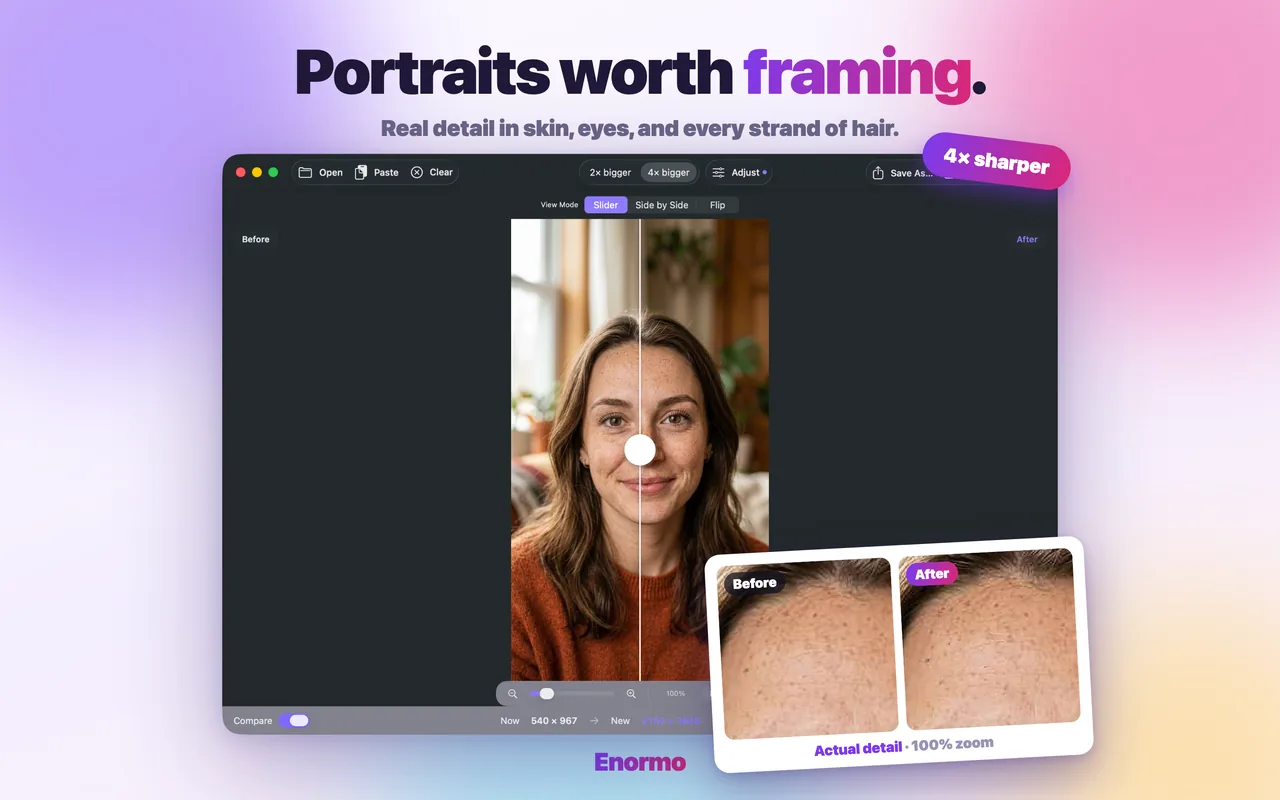Click the Open button label
Viewport: 1280px width, 800px height.
click(331, 172)
